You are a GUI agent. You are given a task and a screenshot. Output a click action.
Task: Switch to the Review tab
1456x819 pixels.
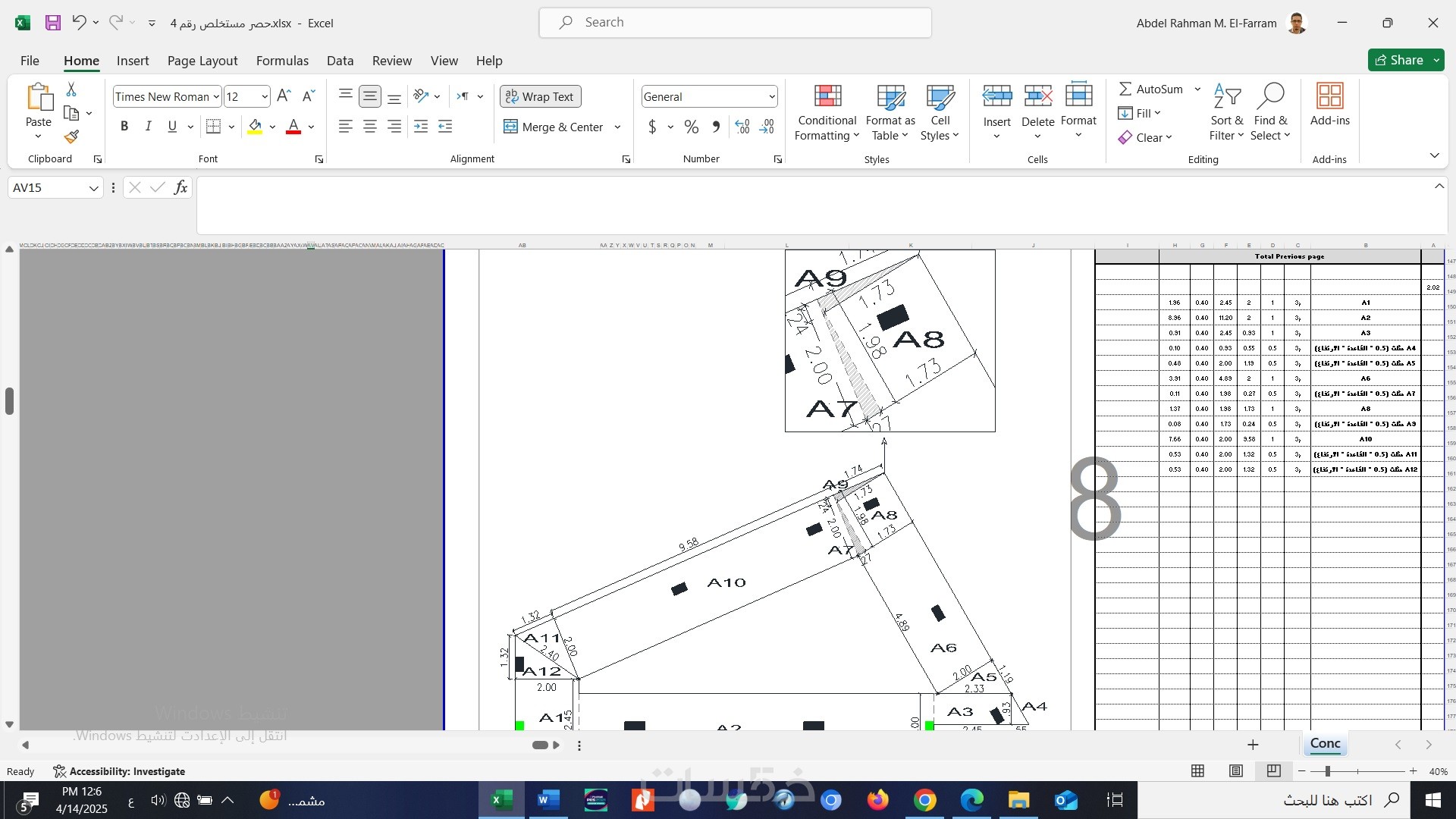392,61
